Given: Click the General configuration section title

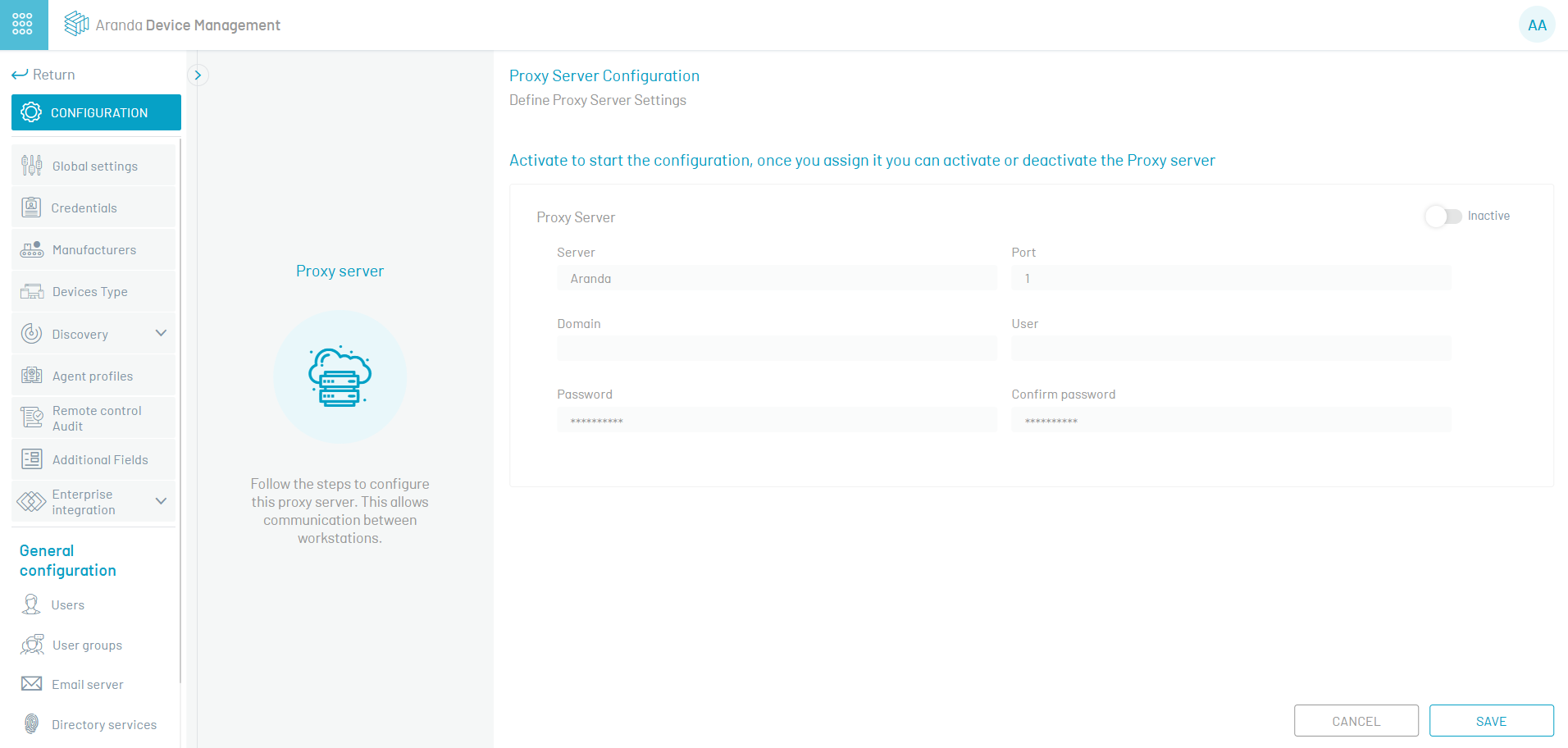Looking at the screenshot, I should click(68, 560).
